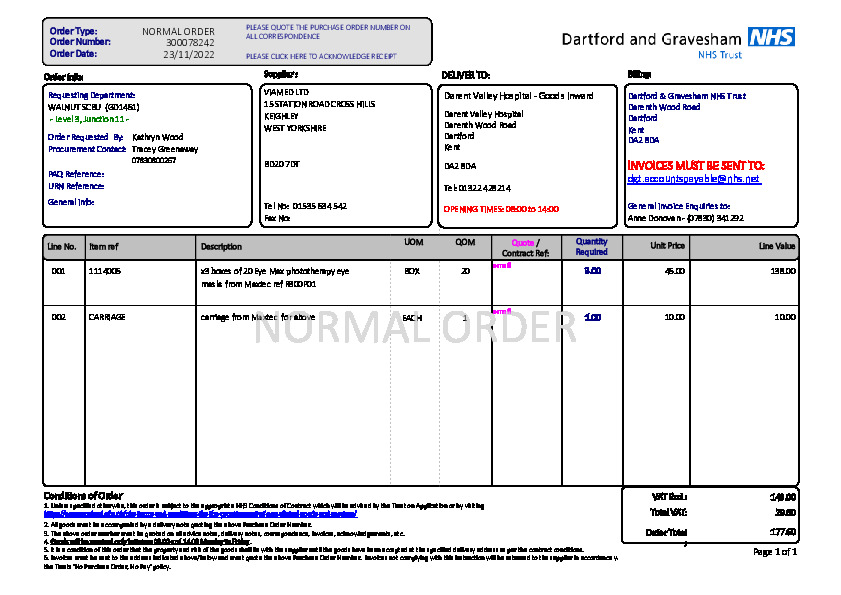Select the 'Unit Price' column header
The width and height of the screenshot is (841, 595).
(x=668, y=246)
